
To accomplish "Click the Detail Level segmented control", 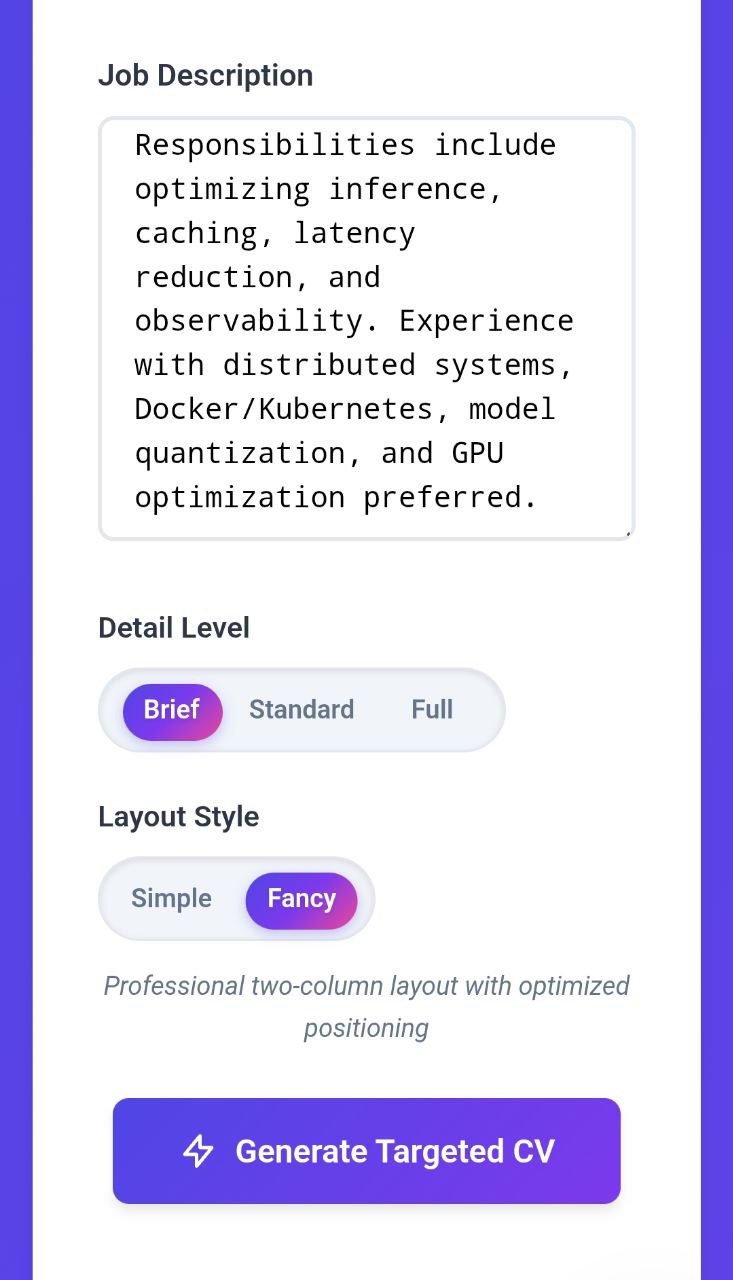I will (301, 710).
